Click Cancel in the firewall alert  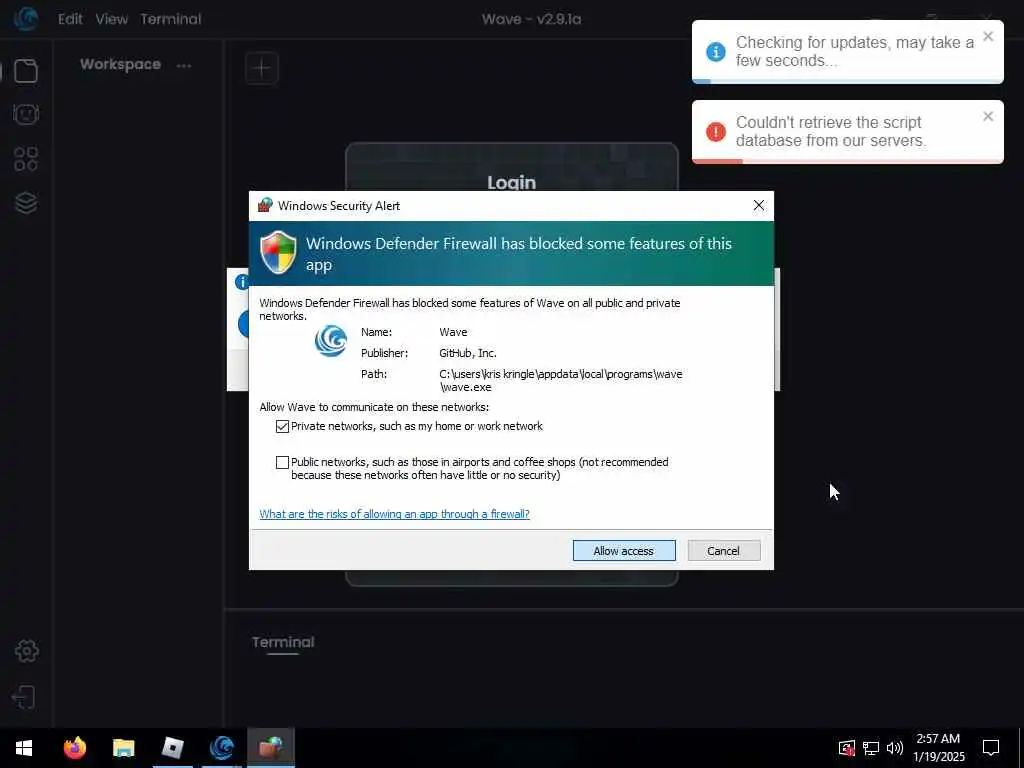tap(724, 551)
